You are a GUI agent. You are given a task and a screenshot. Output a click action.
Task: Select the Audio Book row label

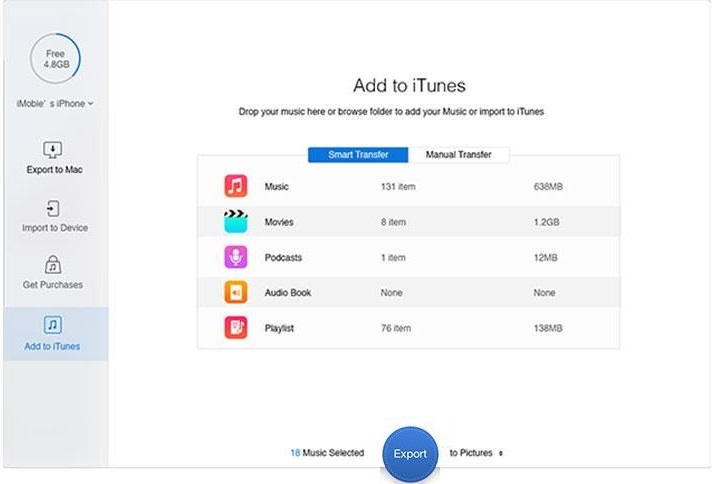tap(288, 293)
